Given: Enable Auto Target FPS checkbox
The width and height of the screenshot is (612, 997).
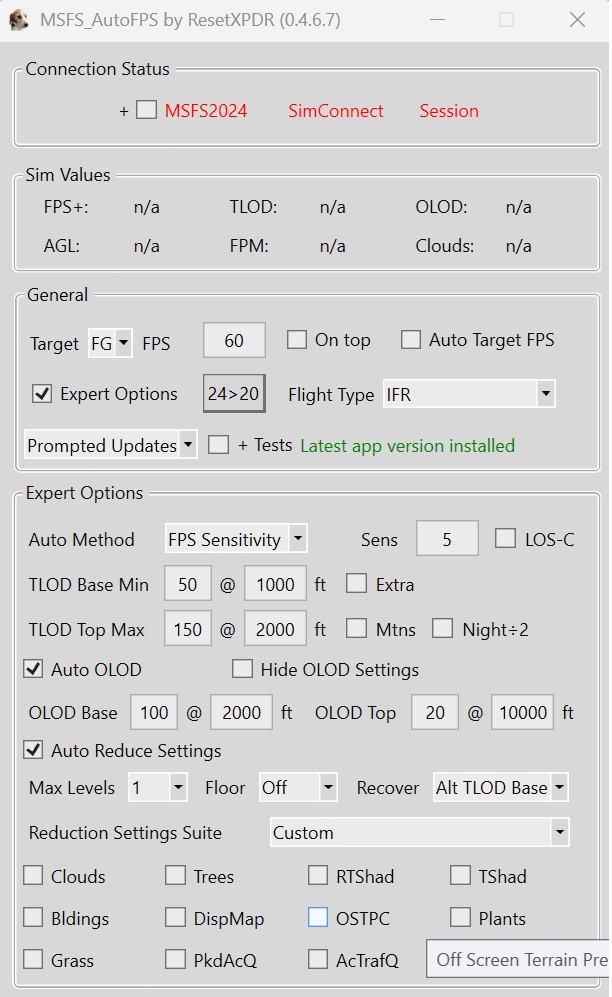Looking at the screenshot, I should coord(411,340).
